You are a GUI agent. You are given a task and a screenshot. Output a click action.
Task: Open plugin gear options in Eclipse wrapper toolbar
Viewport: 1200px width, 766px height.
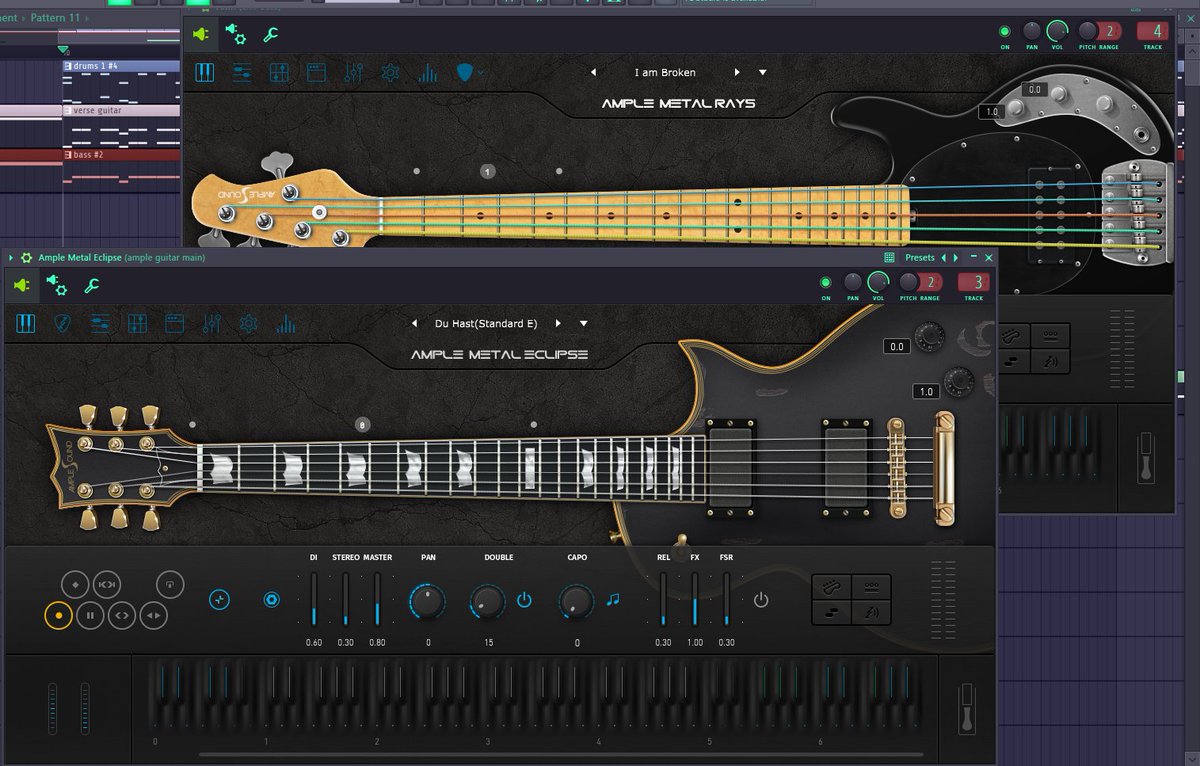click(55, 286)
